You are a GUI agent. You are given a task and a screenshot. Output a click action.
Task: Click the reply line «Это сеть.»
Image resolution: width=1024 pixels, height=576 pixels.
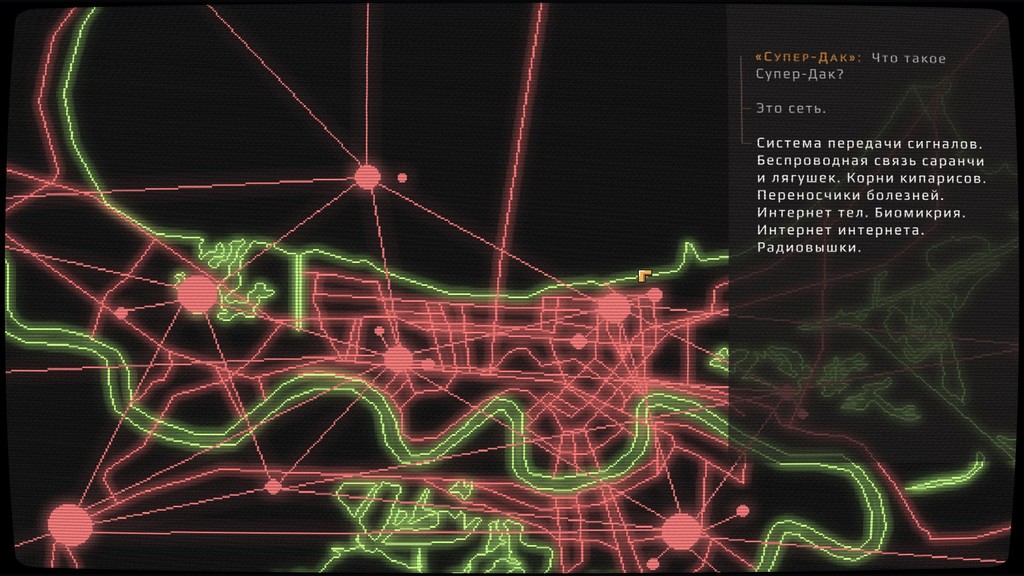791,108
